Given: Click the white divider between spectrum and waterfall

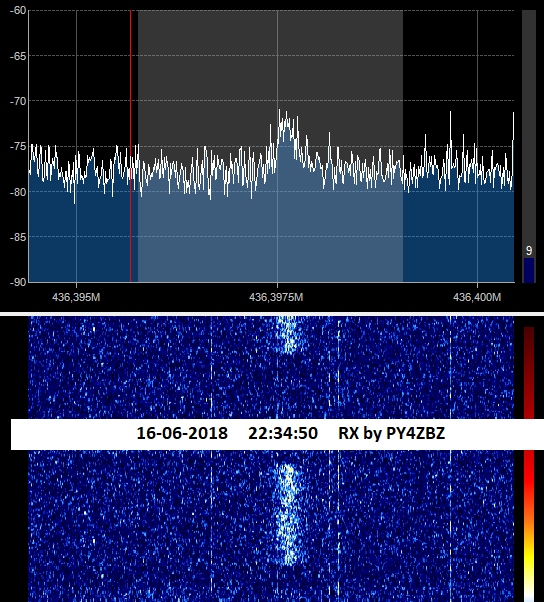Looking at the screenshot, I should click(x=272, y=314).
